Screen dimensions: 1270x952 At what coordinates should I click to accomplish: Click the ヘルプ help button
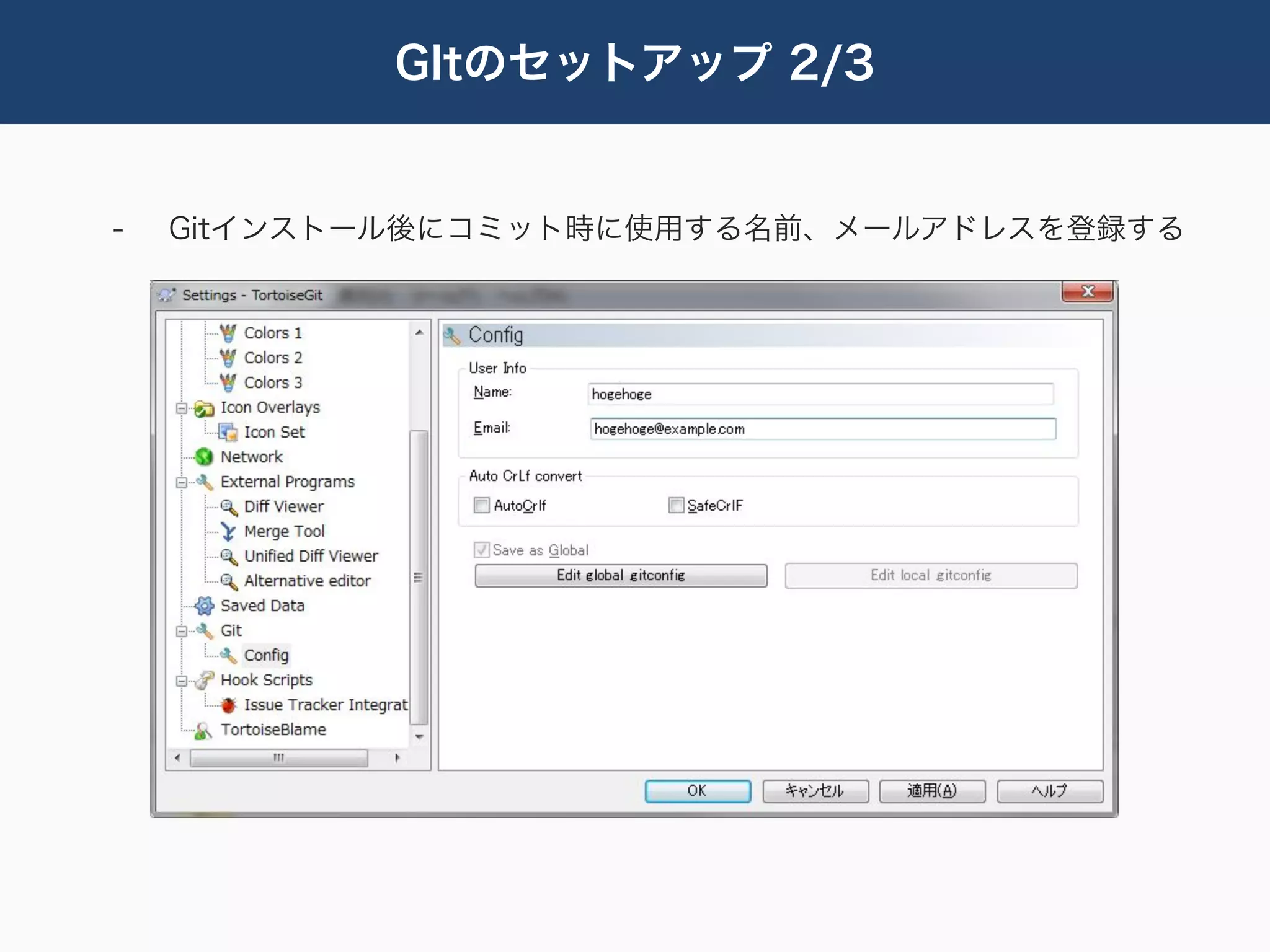(x=1050, y=791)
